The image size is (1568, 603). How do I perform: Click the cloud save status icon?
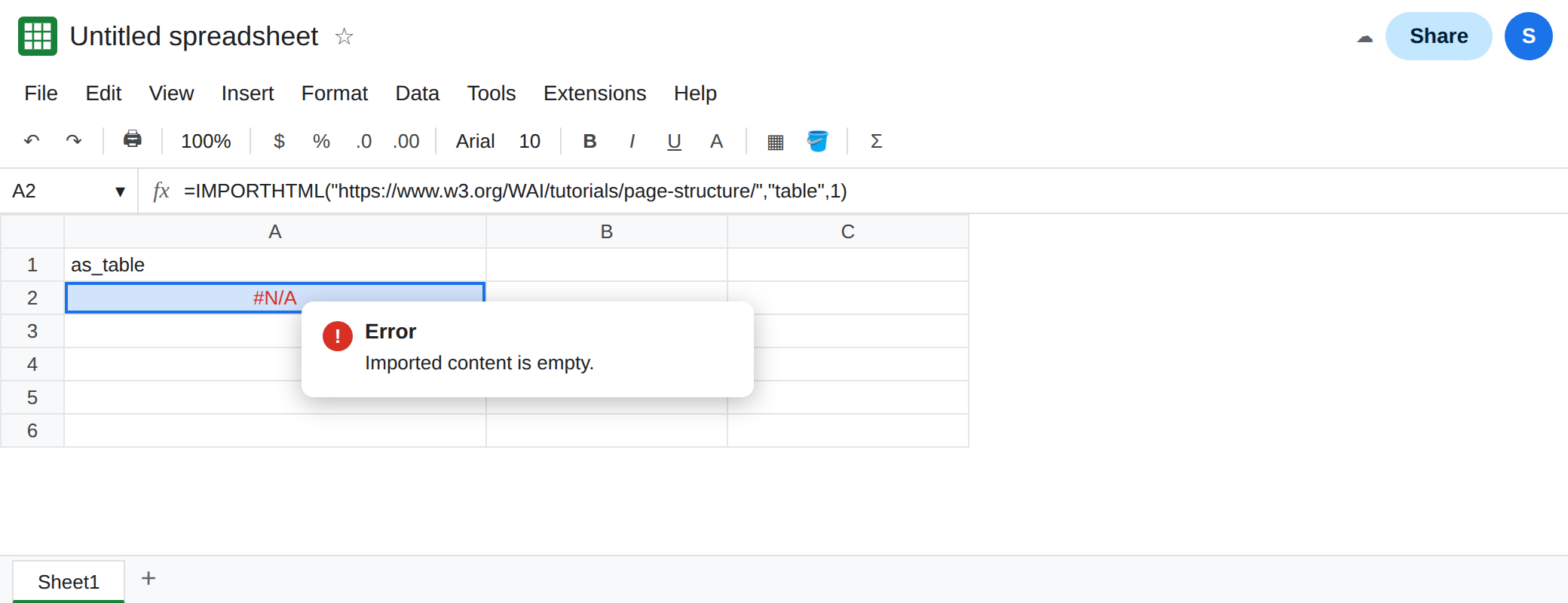coord(1364,37)
